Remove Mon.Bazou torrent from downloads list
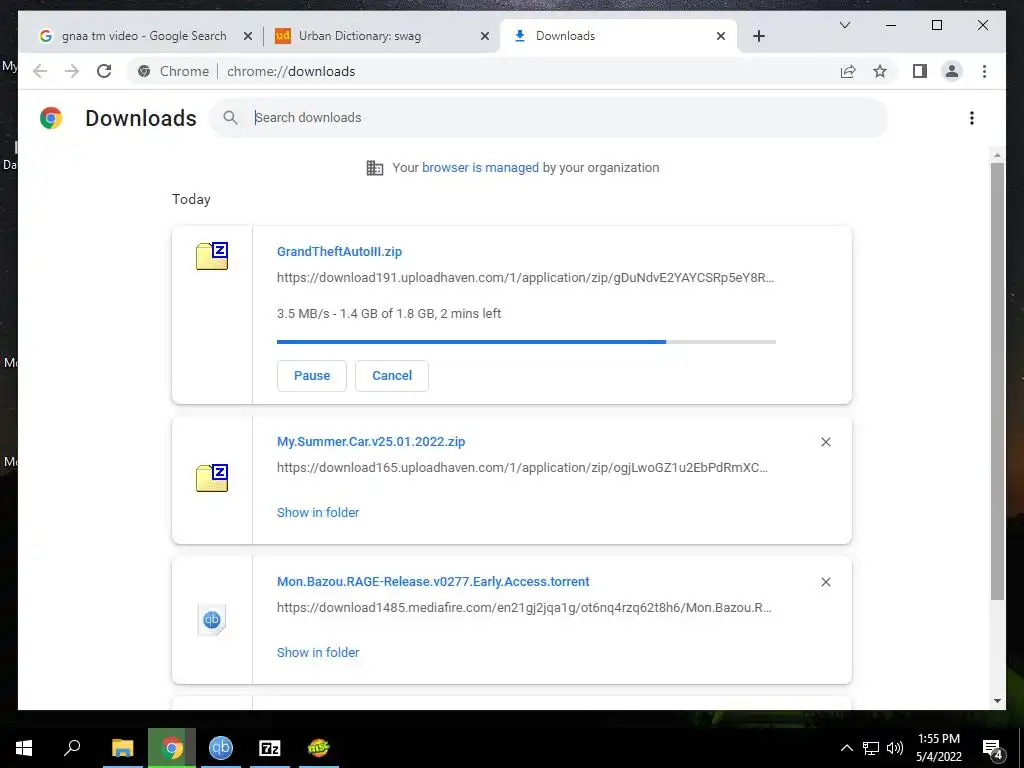The height and width of the screenshot is (768, 1024). tap(825, 582)
